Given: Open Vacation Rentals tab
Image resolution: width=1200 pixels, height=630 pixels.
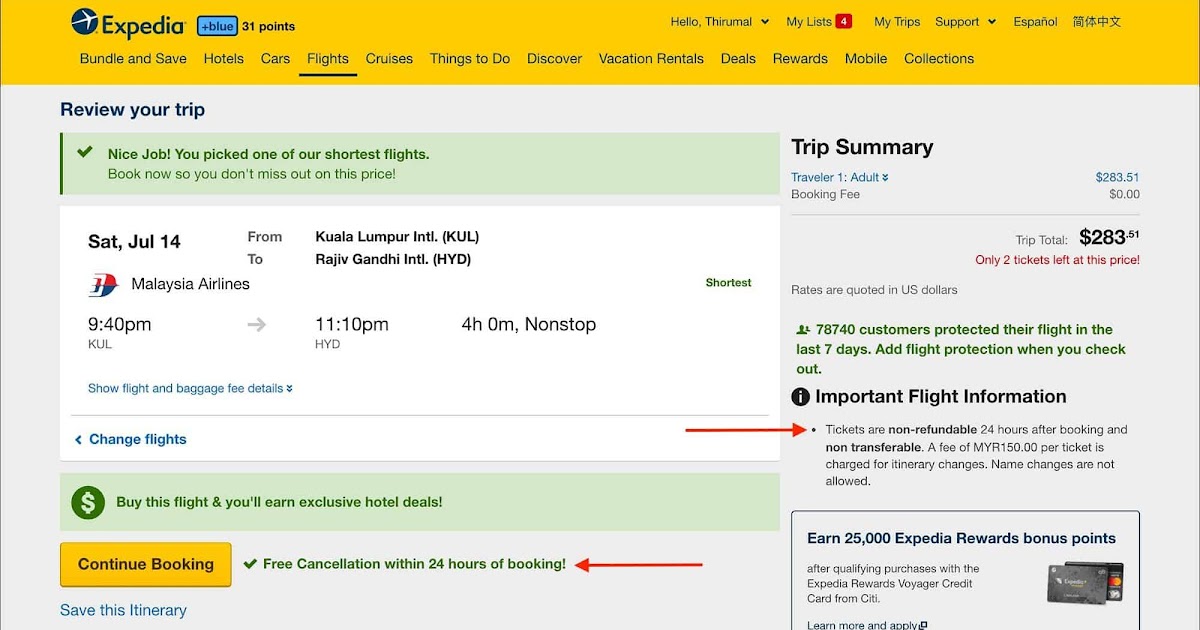Looking at the screenshot, I should [x=651, y=58].
